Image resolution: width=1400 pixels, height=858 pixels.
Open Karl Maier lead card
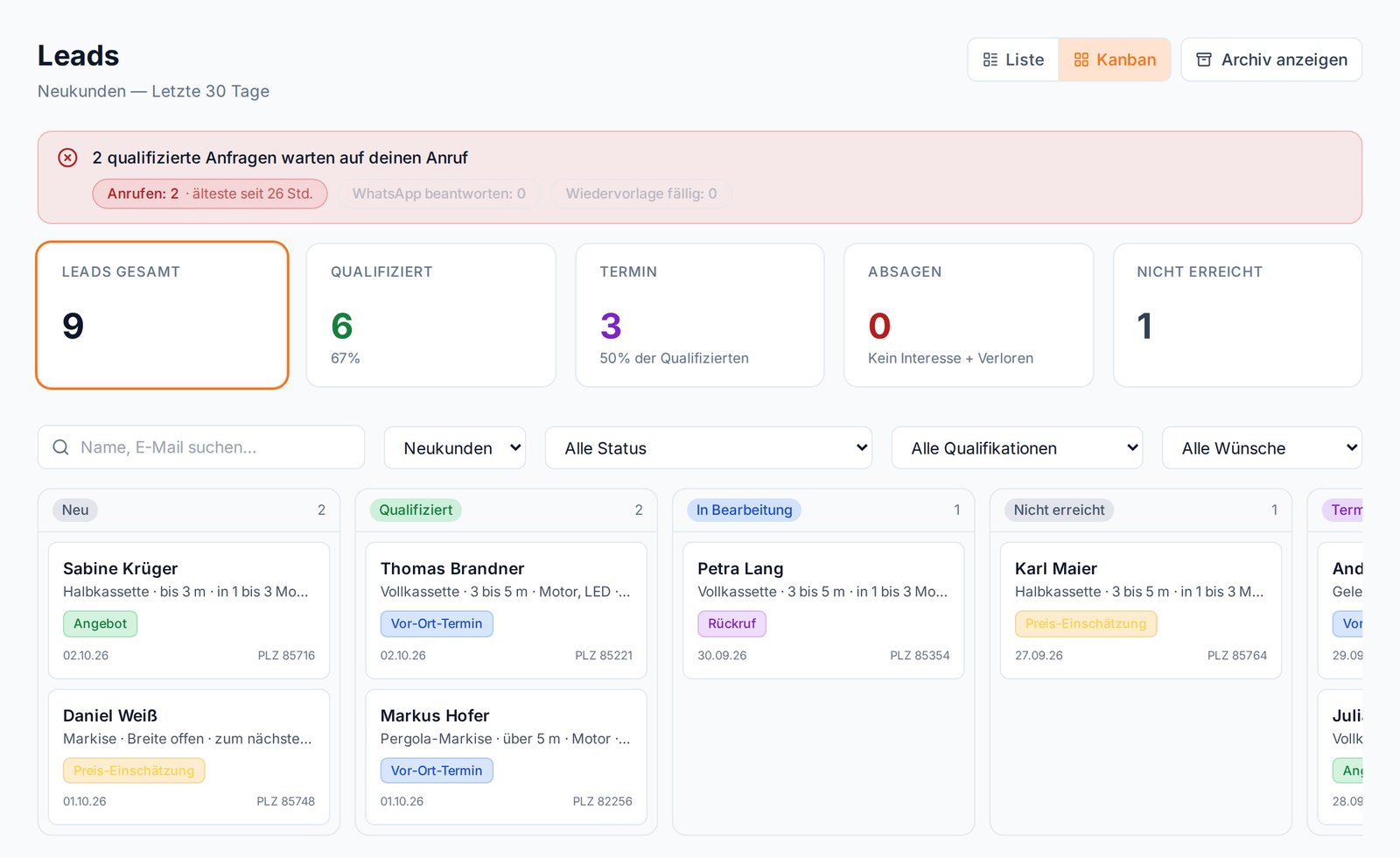[1141, 610]
